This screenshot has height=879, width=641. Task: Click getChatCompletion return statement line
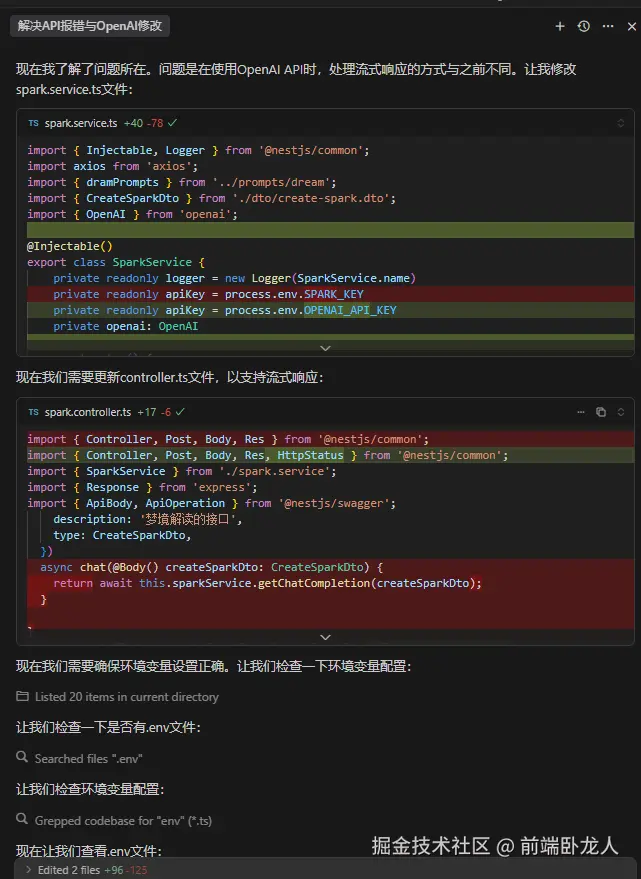268,584
